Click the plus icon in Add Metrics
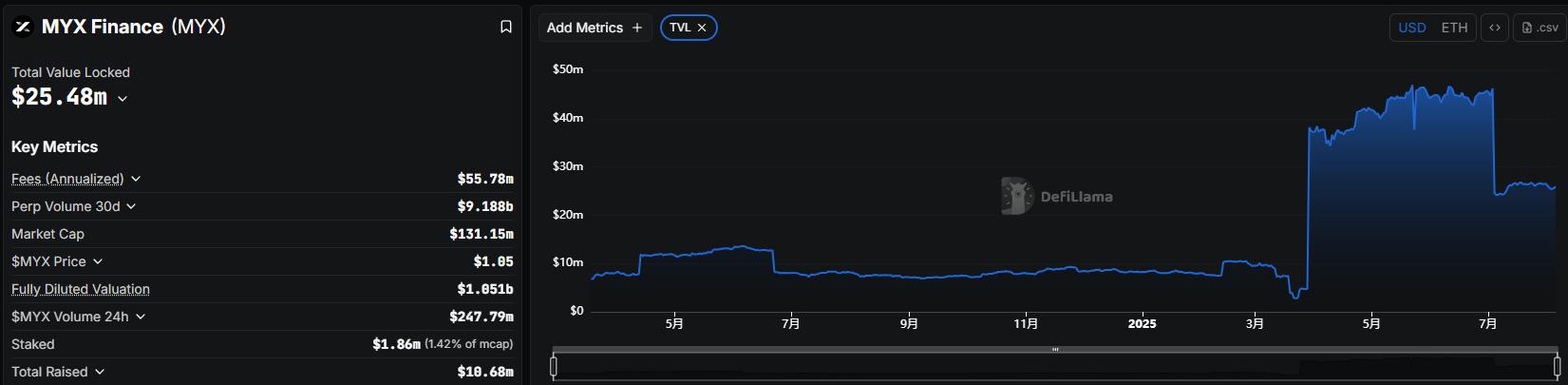Image resolution: width=1568 pixels, height=385 pixels. (637, 28)
